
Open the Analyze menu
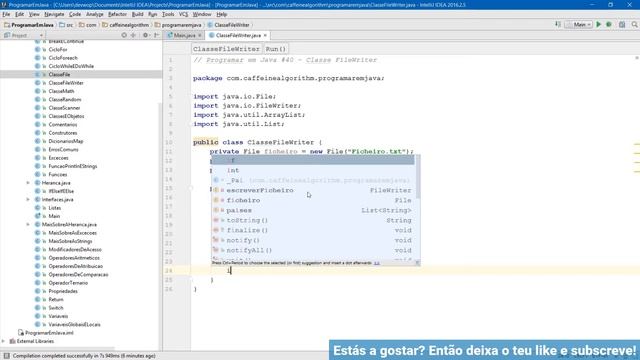95,14
